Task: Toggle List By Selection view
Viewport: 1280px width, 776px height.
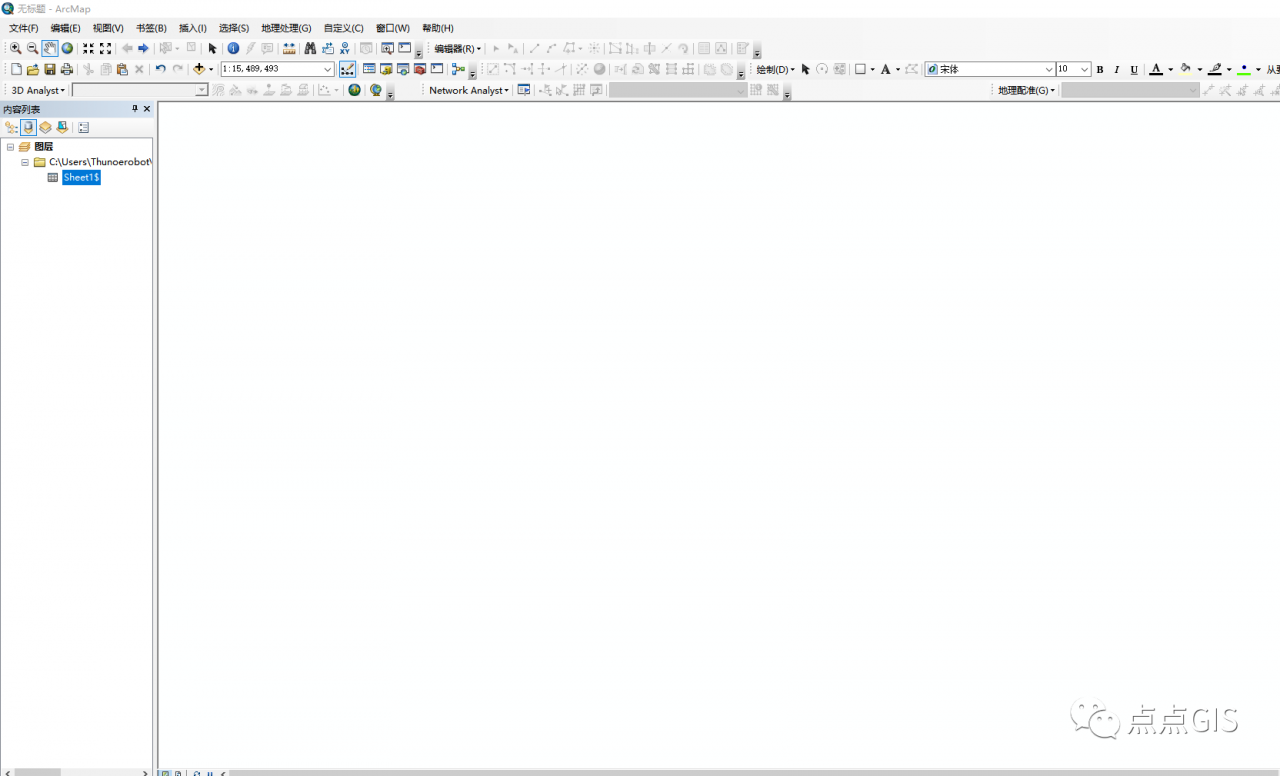Action: click(x=62, y=127)
